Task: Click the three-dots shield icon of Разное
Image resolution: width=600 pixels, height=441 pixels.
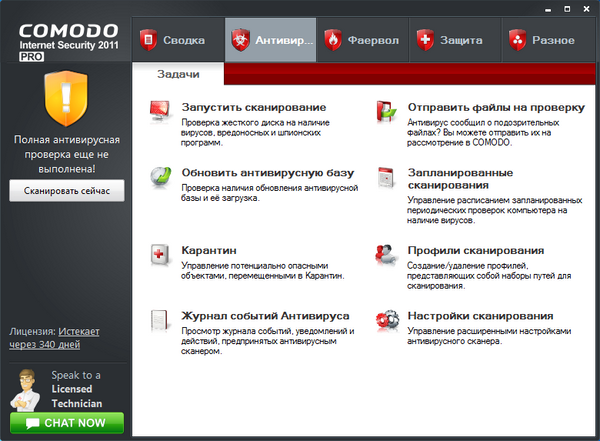Action: 517,40
